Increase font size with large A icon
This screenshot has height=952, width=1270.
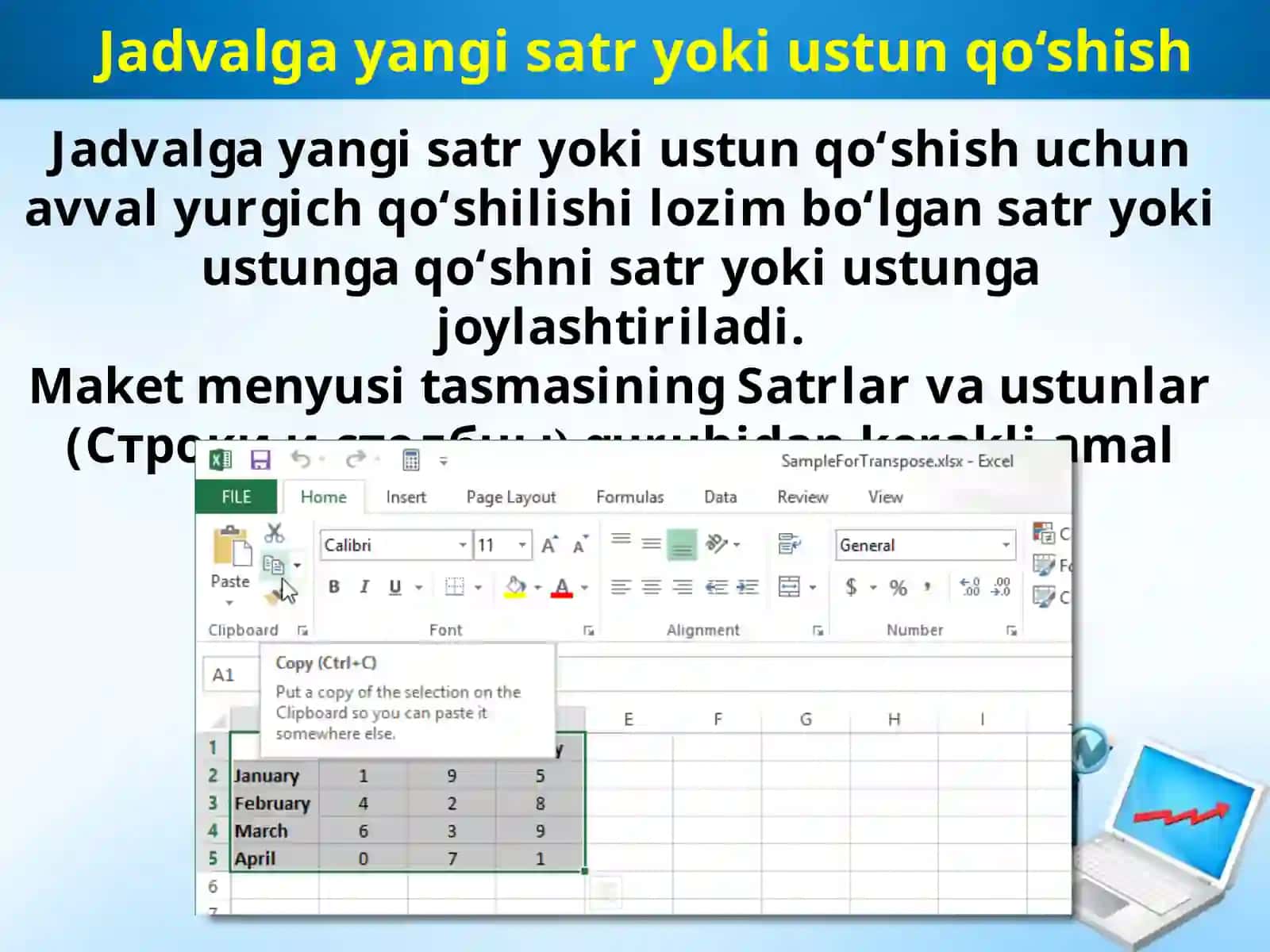pyautogui.click(x=549, y=545)
